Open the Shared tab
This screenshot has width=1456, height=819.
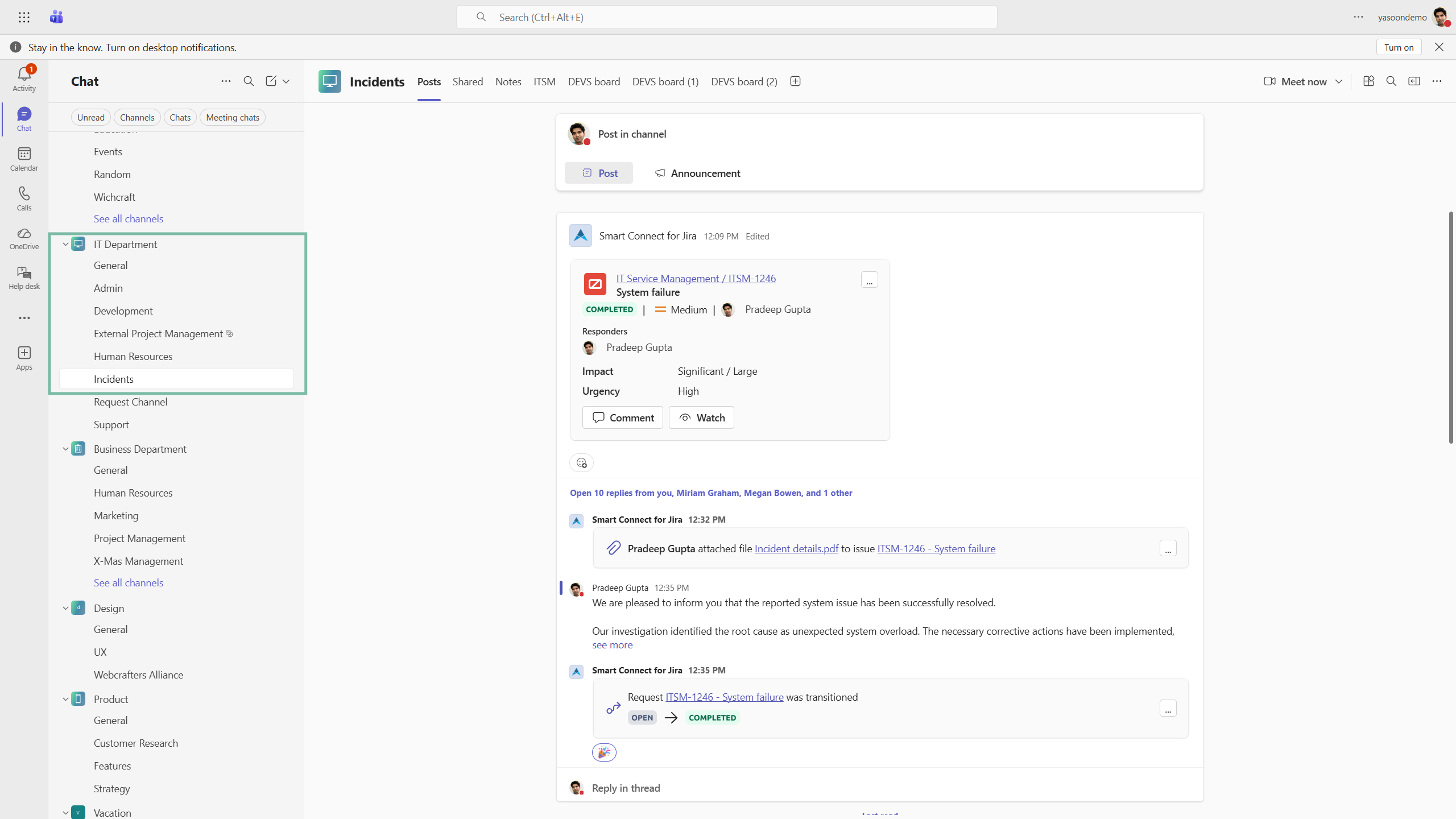coord(468,81)
